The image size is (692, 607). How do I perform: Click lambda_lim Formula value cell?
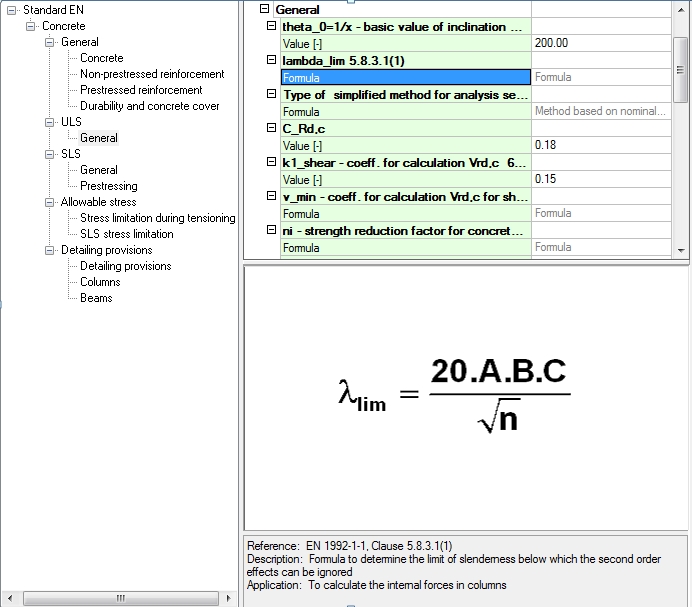pyautogui.click(x=601, y=77)
